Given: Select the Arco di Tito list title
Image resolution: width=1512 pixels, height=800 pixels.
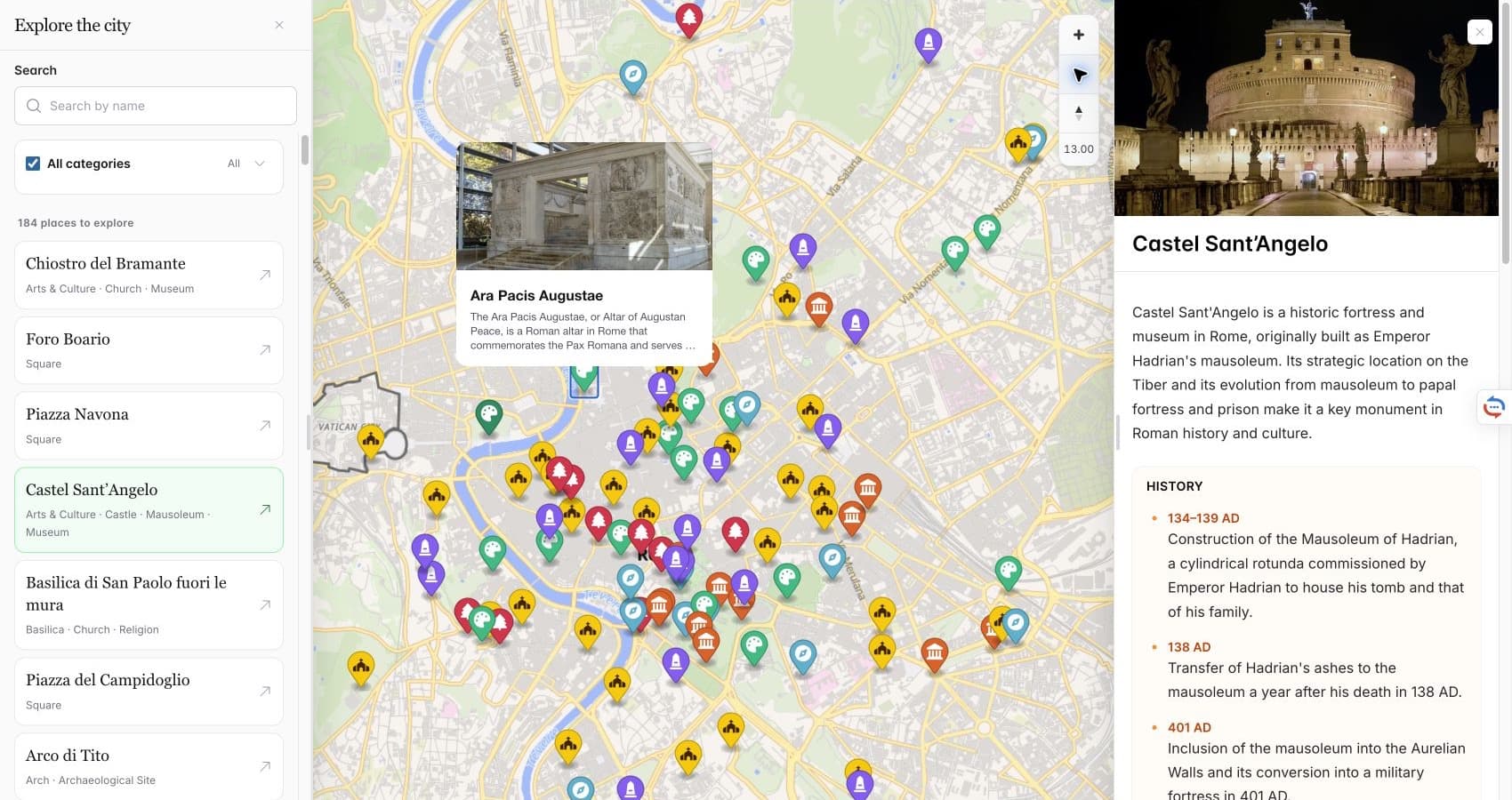Looking at the screenshot, I should point(68,756).
